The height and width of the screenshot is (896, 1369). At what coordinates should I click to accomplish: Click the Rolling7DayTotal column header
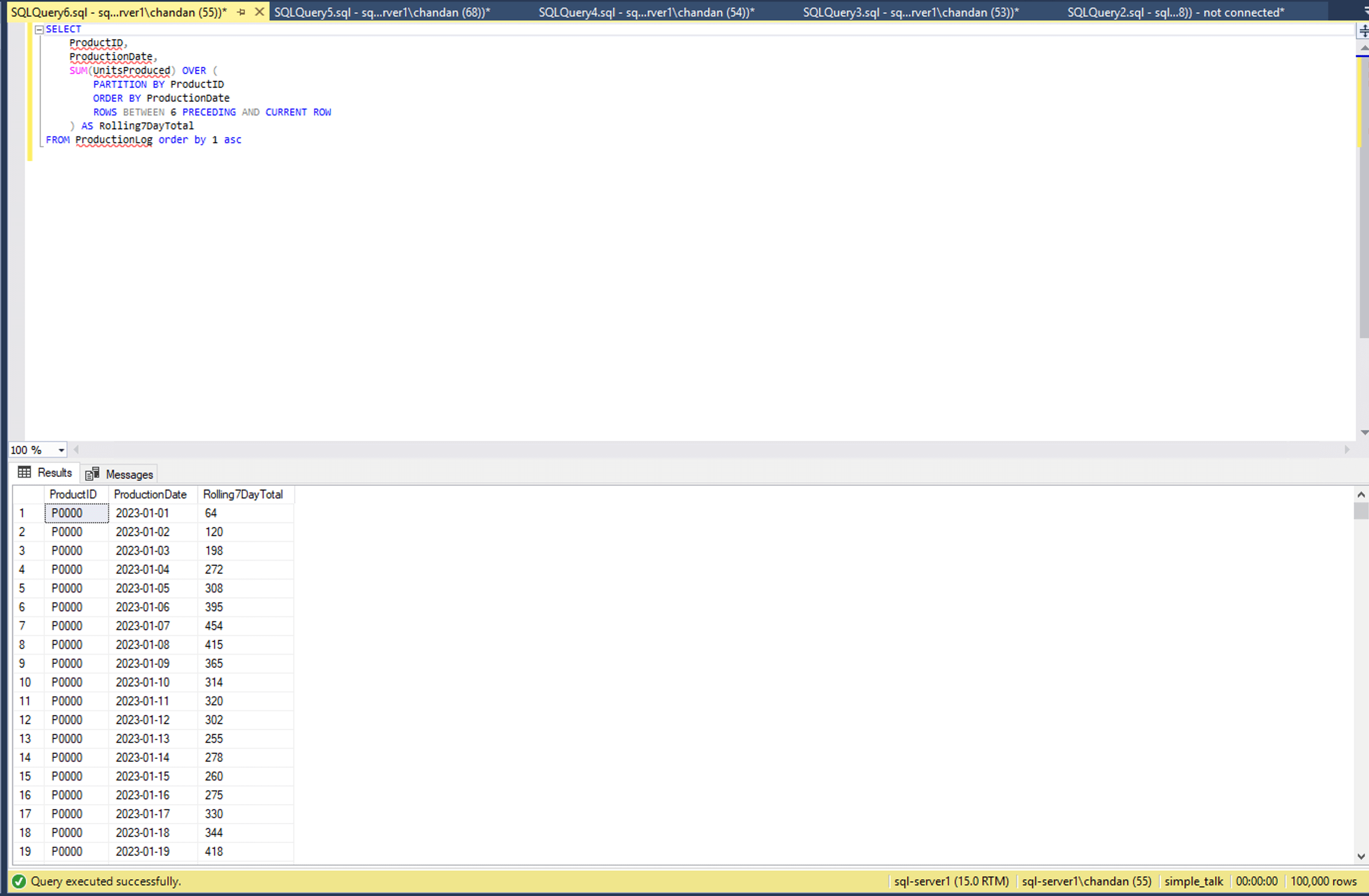243,494
